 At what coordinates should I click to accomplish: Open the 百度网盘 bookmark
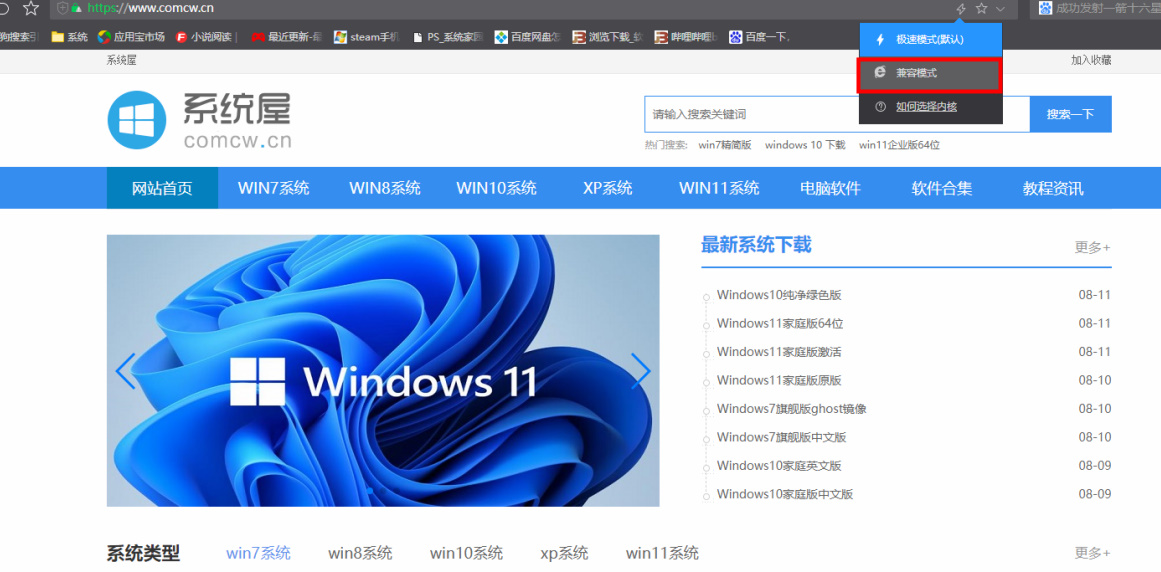click(x=529, y=38)
